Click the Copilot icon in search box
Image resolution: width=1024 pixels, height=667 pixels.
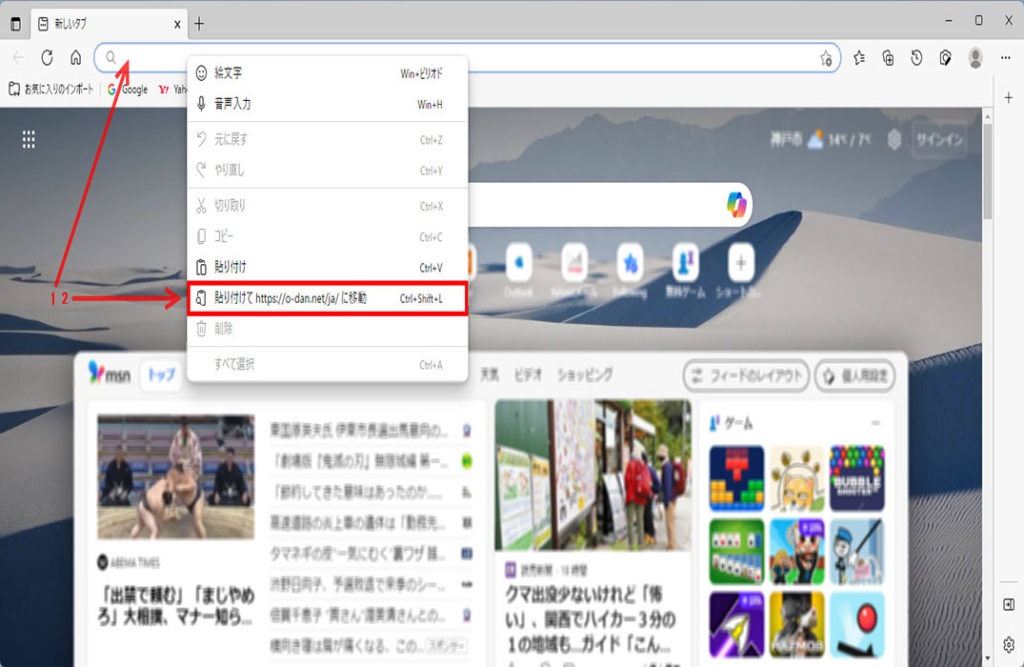736,204
